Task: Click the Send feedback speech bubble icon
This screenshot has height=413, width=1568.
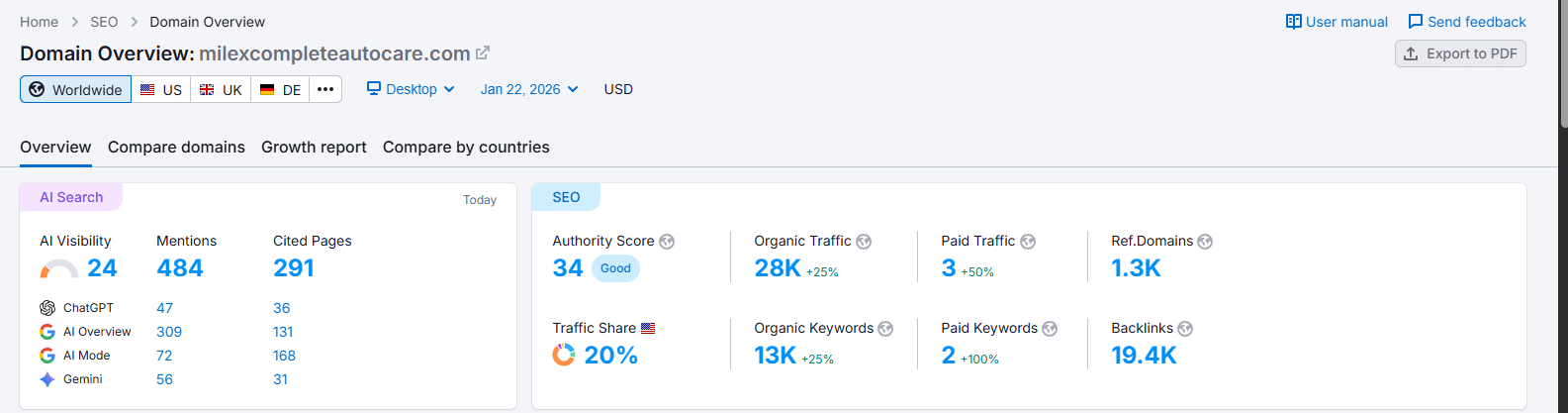Action: click(x=1415, y=22)
